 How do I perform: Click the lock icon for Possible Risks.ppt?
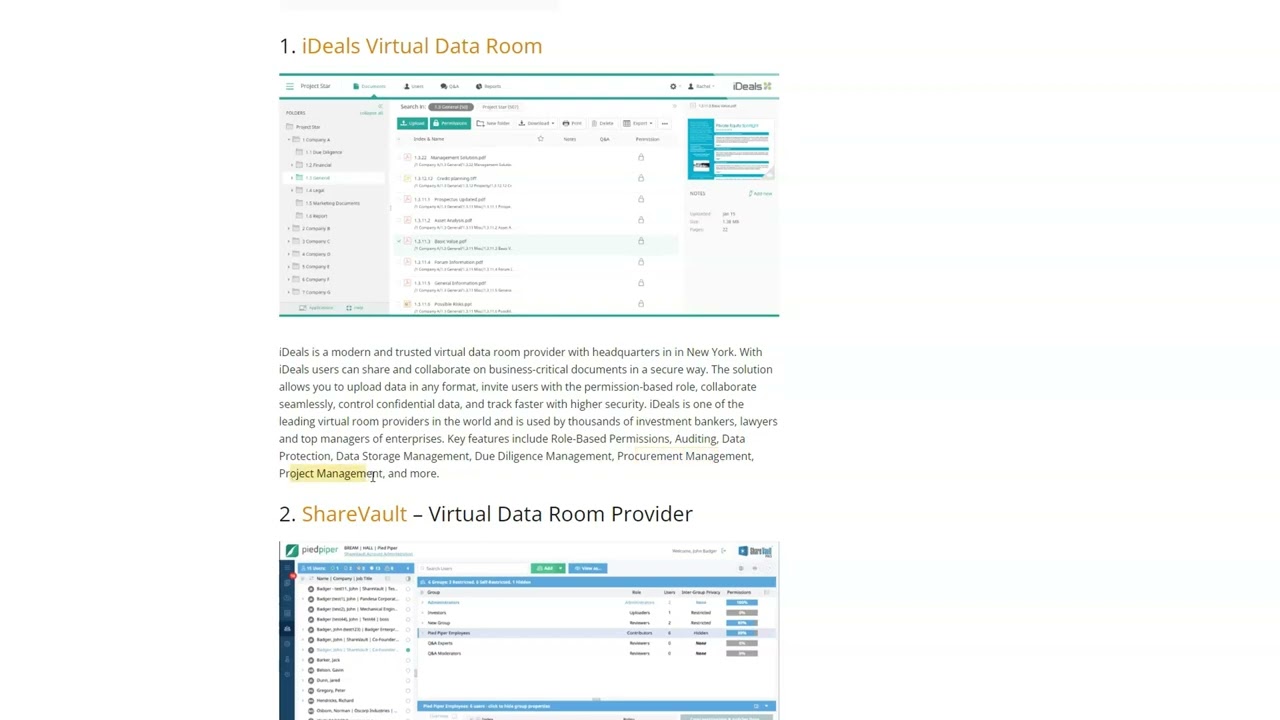click(x=641, y=304)
